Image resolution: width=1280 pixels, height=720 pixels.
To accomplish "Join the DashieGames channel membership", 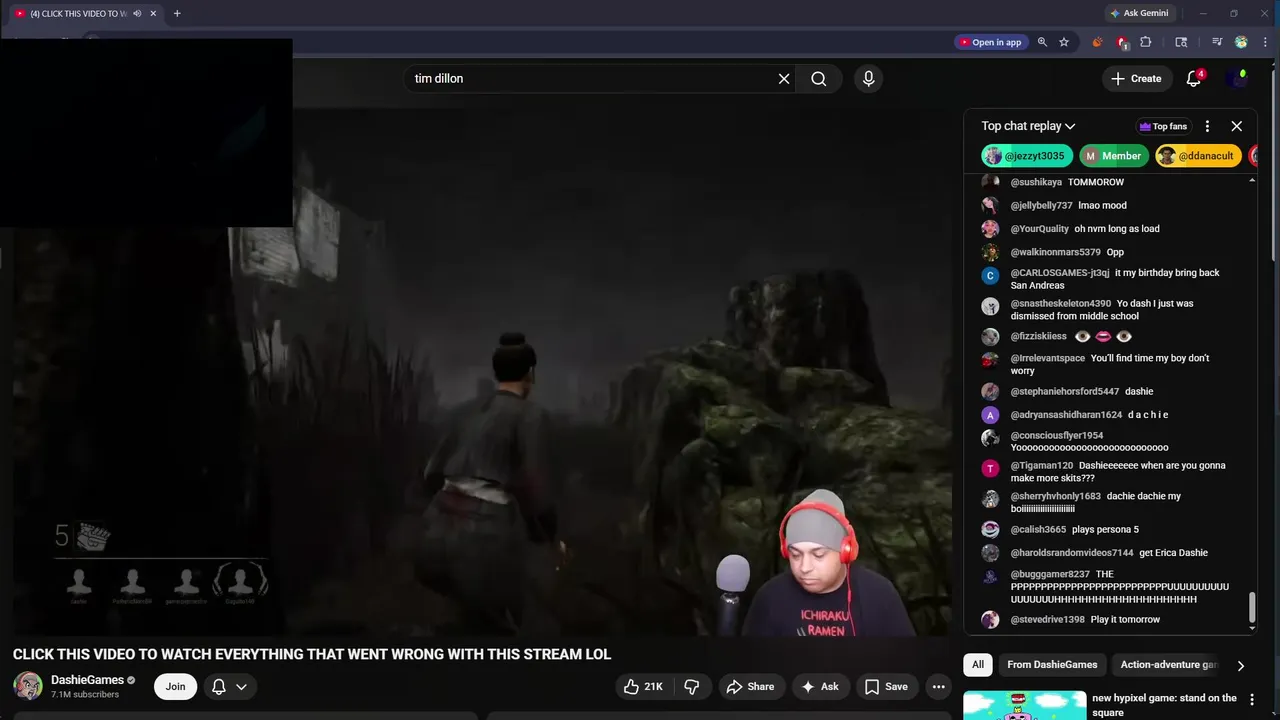I will [x=175, y=687].
